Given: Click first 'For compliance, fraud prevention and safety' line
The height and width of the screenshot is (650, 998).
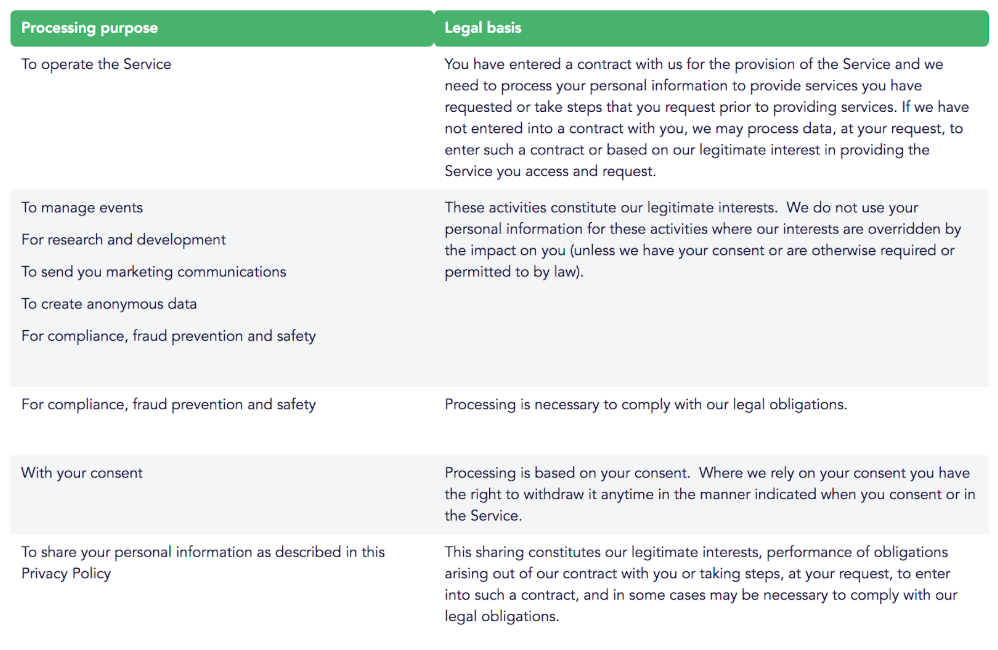Looking at the screenshot, I should [168, 336].
